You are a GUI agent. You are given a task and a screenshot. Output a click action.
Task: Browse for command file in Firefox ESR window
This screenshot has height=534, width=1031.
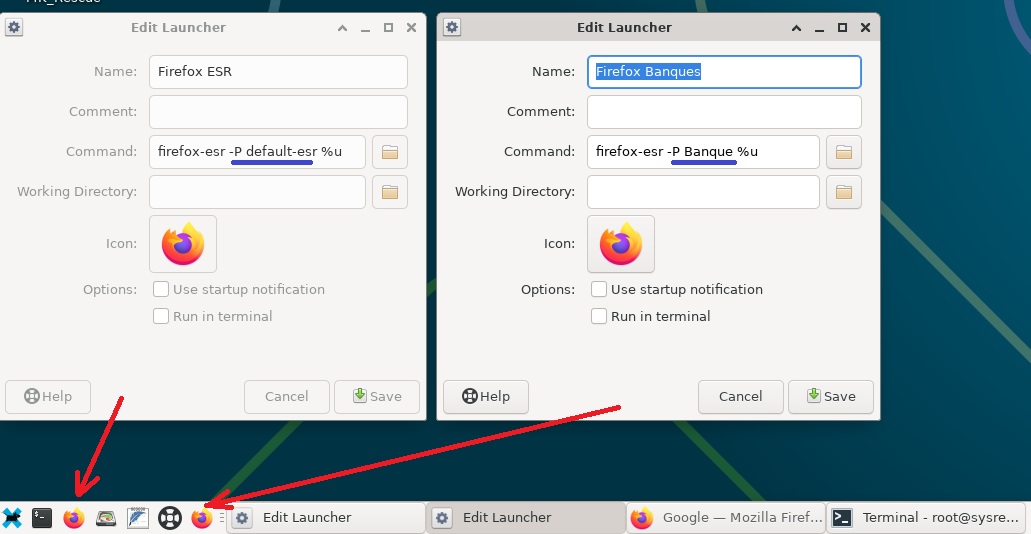(x=390, y=152)
